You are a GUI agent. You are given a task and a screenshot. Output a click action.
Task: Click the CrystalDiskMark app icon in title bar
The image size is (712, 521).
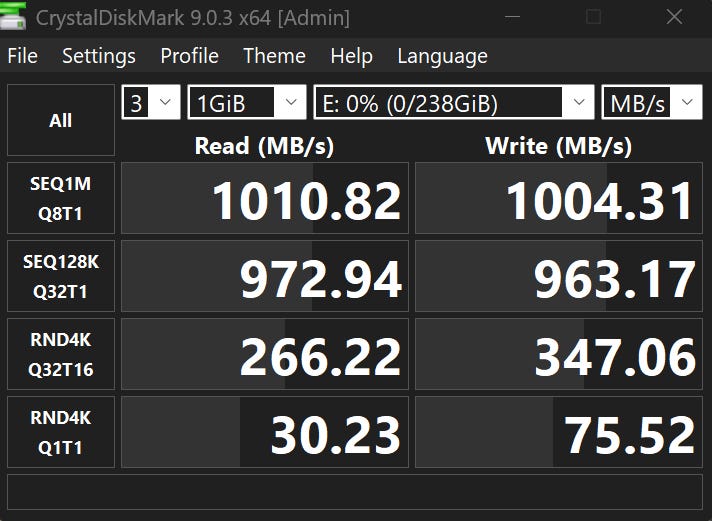(13, 16)
